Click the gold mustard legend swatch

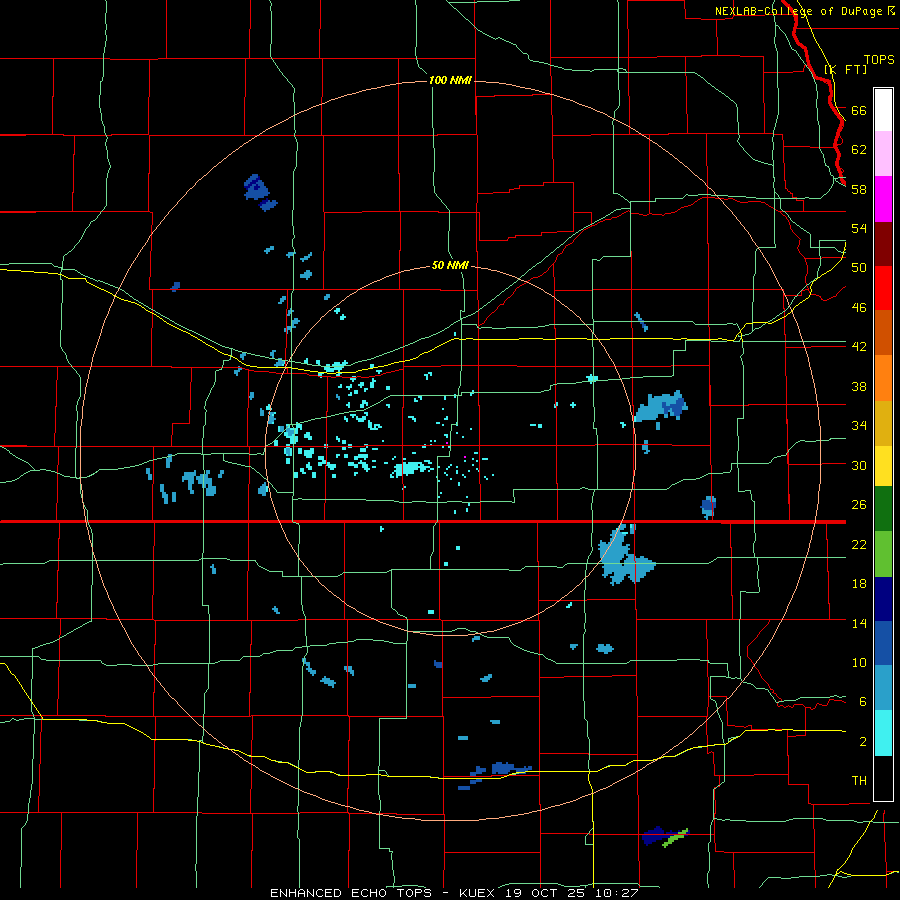coord(883,423)
